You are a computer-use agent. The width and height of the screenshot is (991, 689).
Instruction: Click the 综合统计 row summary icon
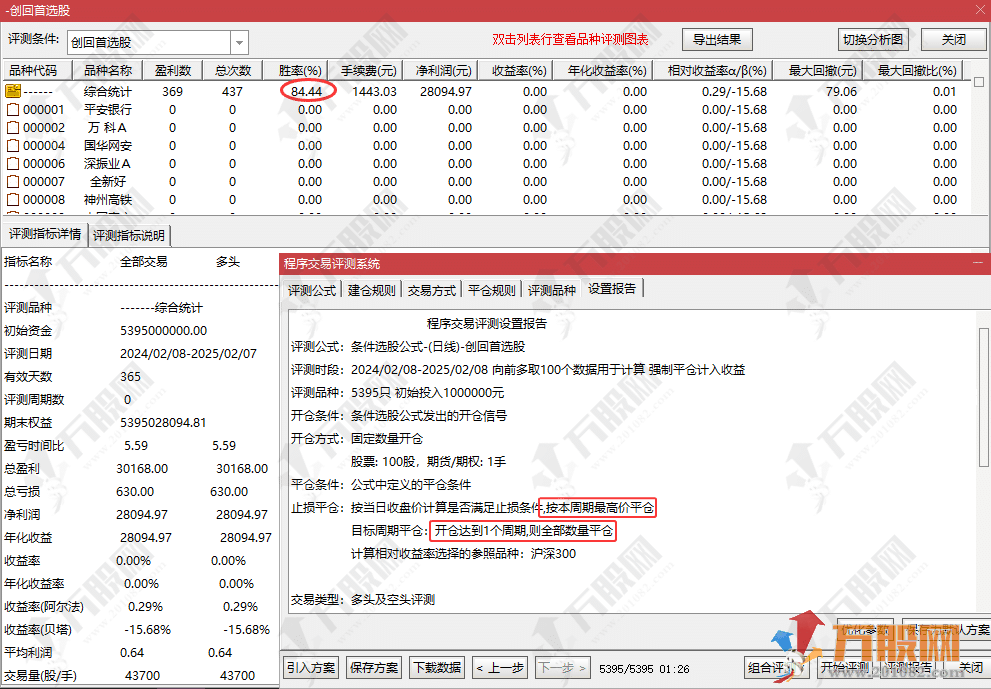[x=13, y=91]
